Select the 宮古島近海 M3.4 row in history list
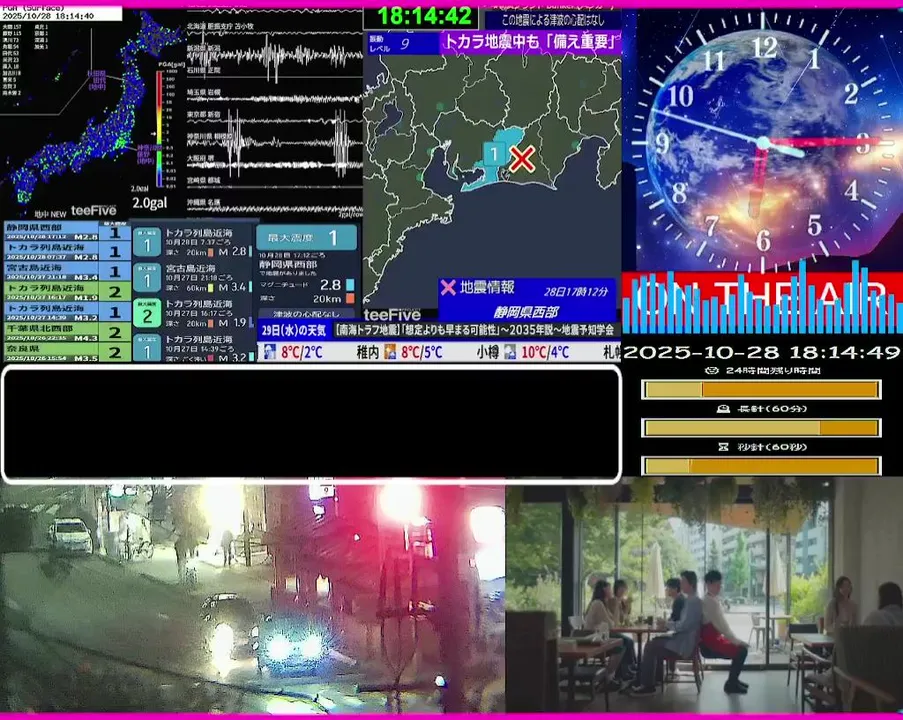Viewport: 903px width, 720px height. click(67, 271)
